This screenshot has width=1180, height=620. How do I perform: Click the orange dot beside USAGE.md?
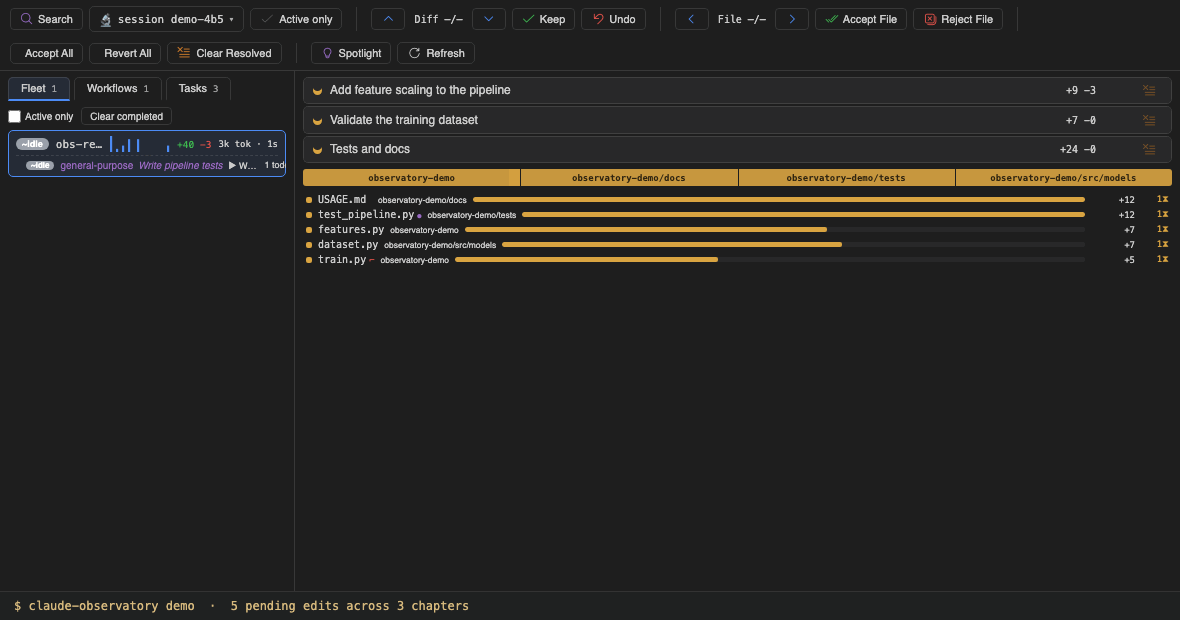[x=309, y=200]
